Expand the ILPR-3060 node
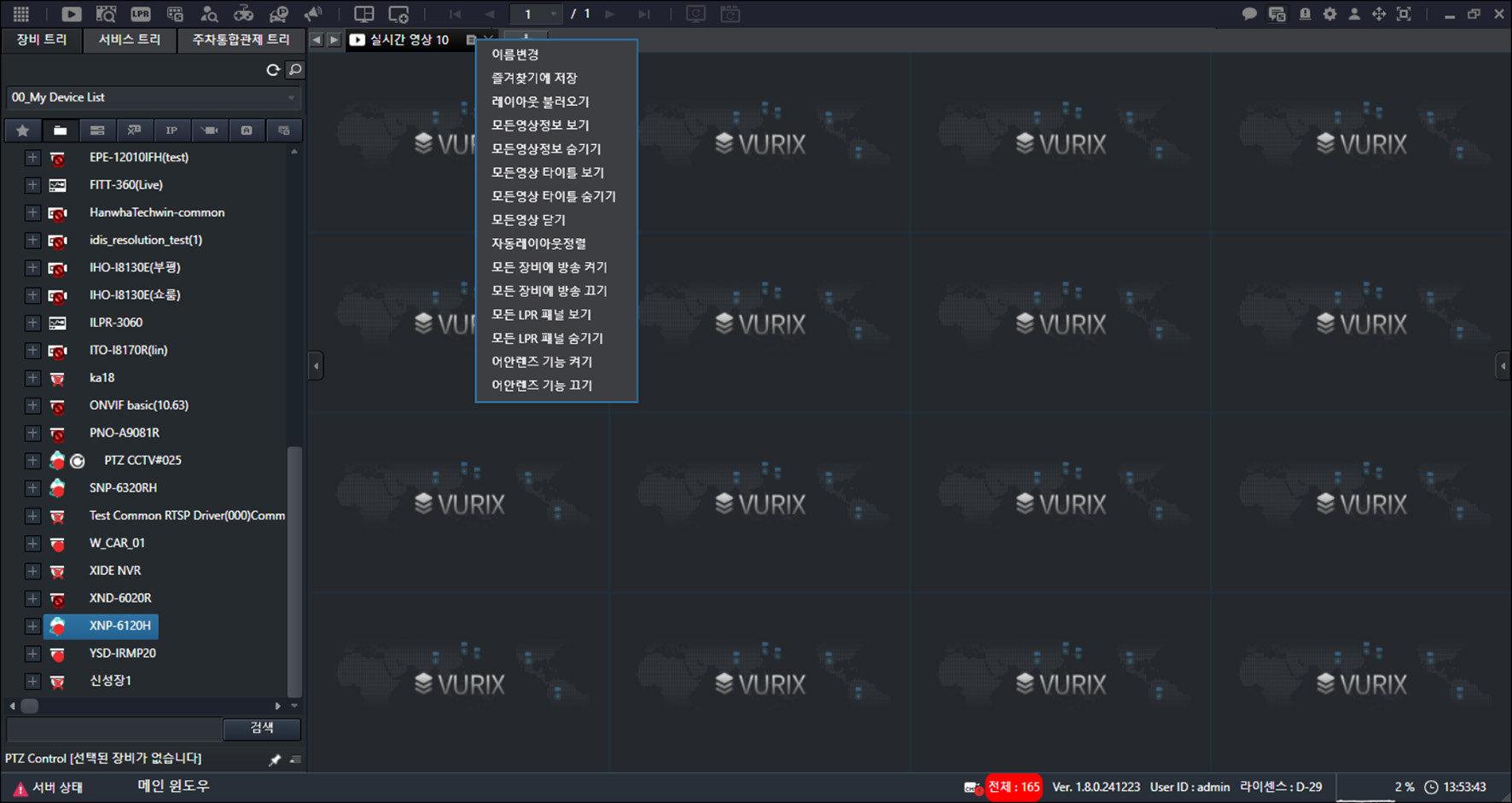The width and height of the screenshot is (1512, 803). pyautogui.click(x=32, y=323)
